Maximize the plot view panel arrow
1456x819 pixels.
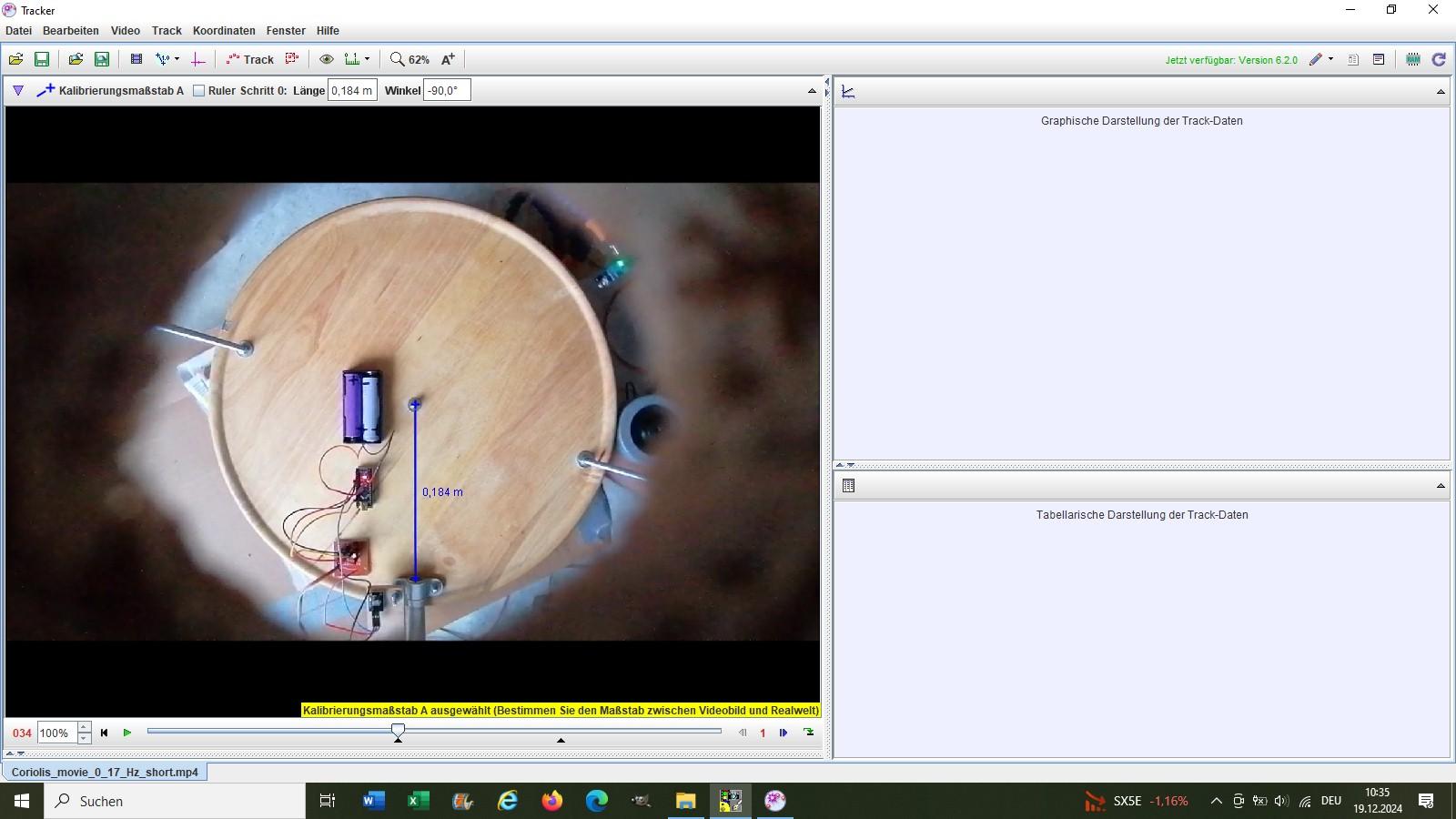pyautogui.click(x=1441, y=92)
